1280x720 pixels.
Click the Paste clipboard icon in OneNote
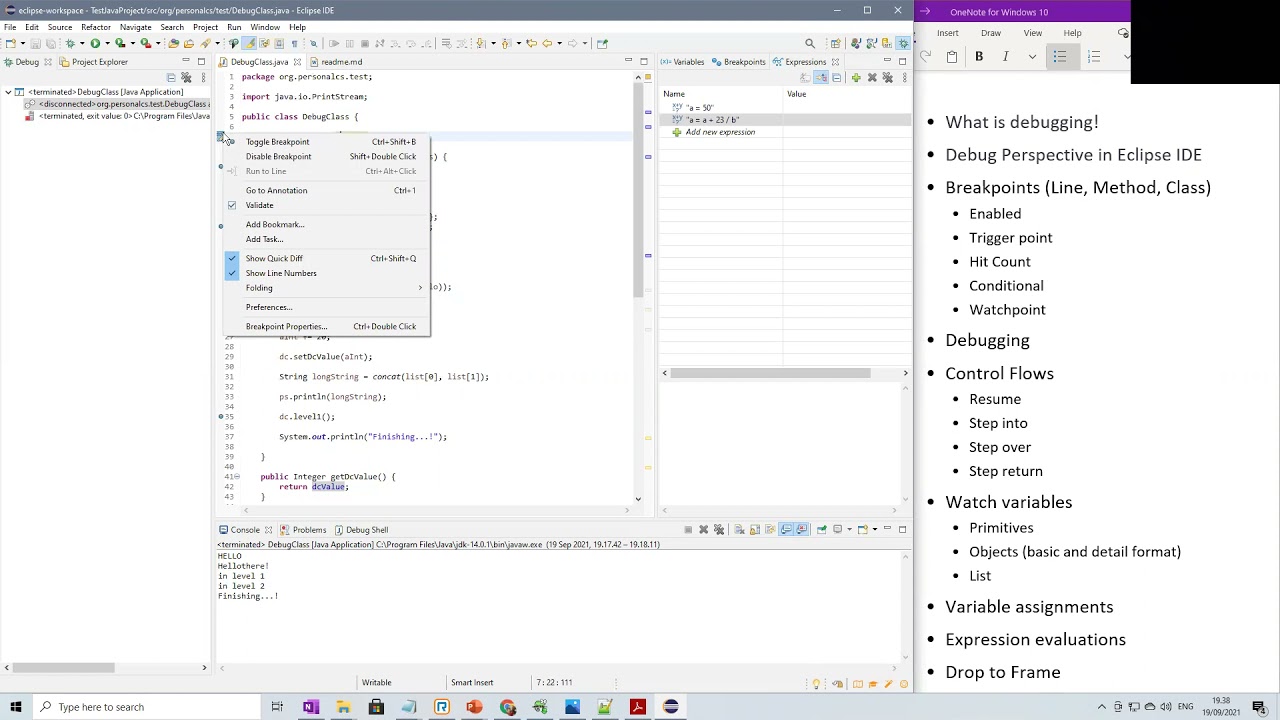point(952,57)
